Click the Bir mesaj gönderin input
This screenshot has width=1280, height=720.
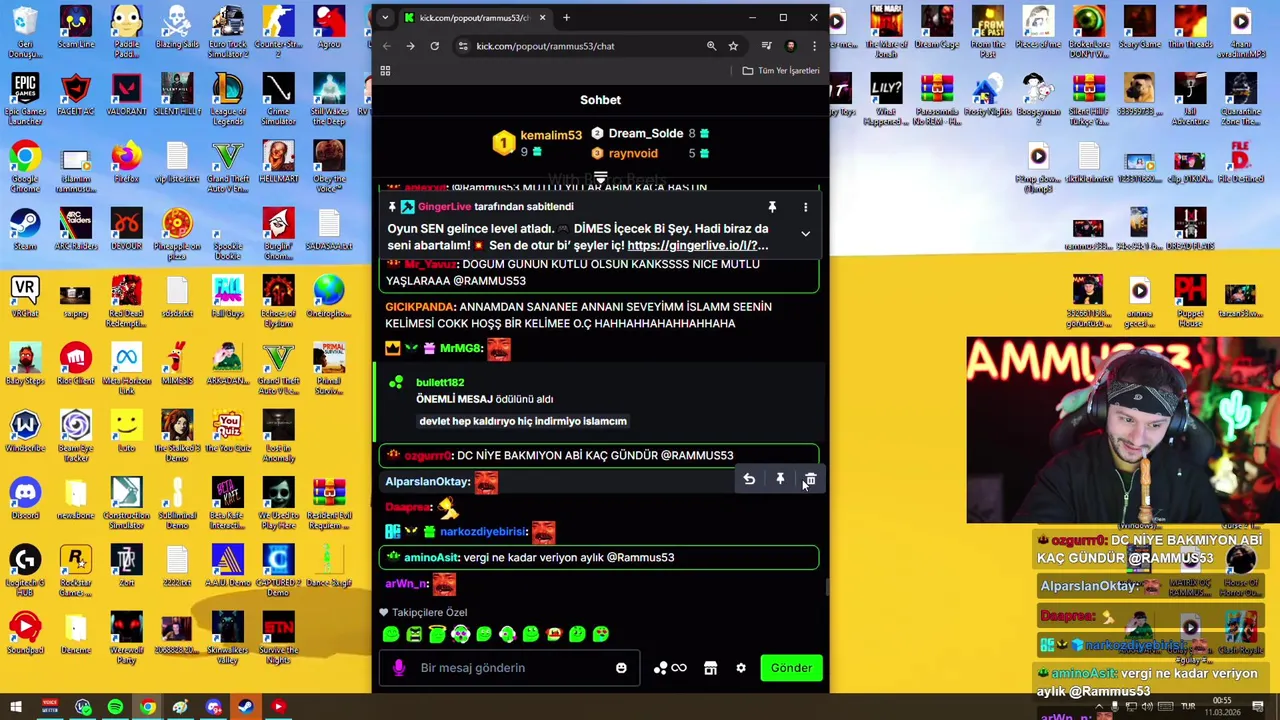coord(510,668)
